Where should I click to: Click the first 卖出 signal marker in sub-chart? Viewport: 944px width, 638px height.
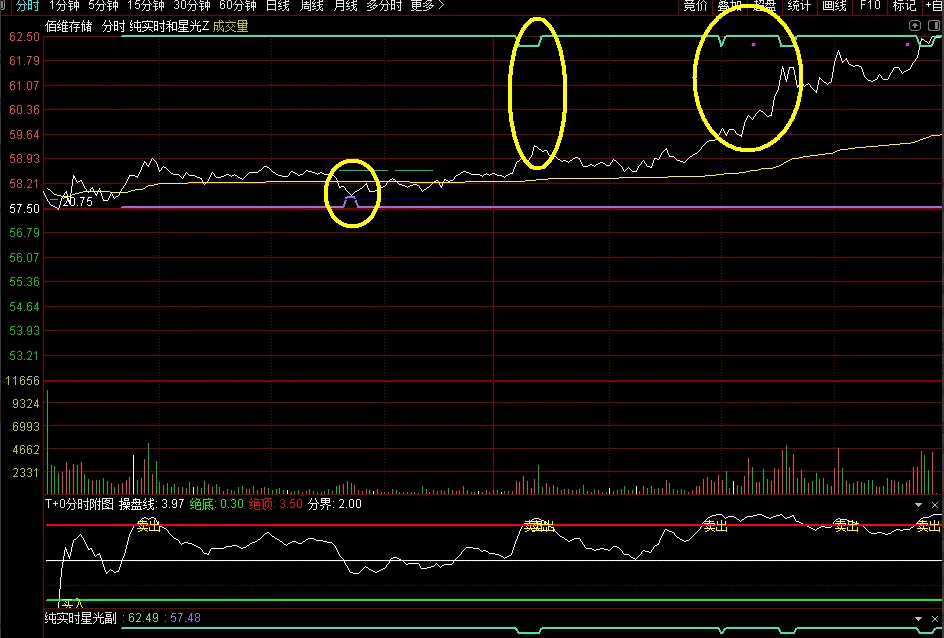click(149, 525)
